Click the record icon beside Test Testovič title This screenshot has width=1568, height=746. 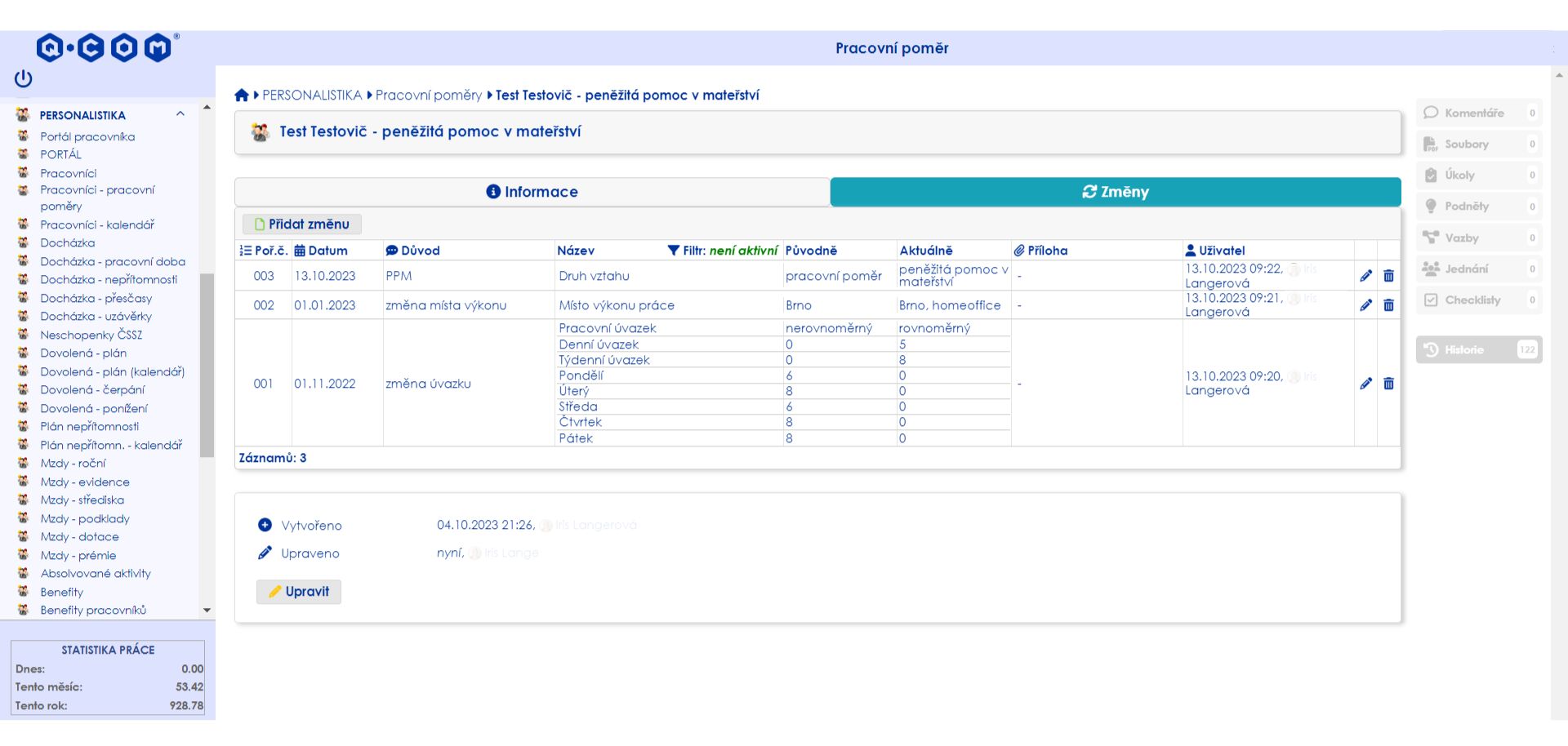(261, 132)
